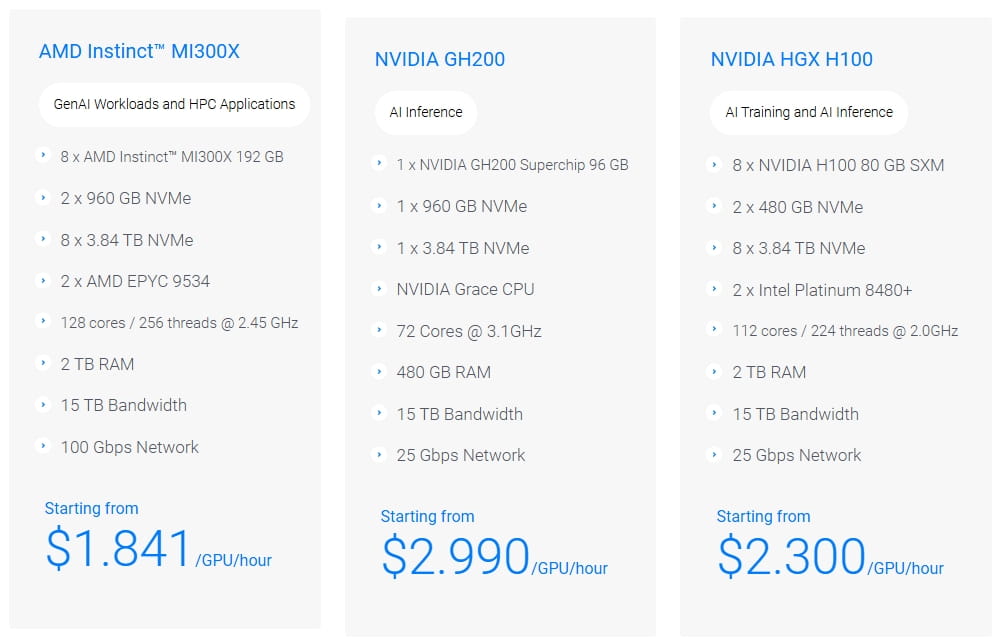Click bullet icon beside 8 x NVIDIA H100 80 GB SXM
Viewport: 999px width, 641px height.
point(715,163)
